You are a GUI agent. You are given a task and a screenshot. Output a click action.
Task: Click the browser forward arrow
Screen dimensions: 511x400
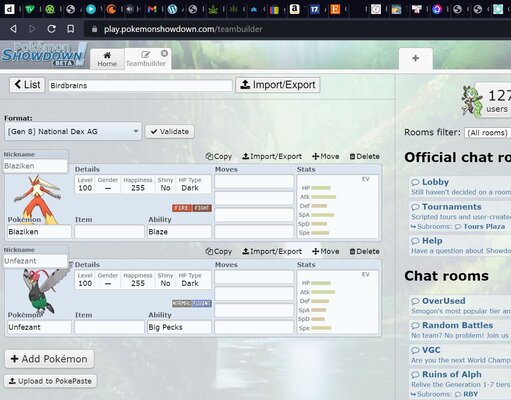click(x=32, y=29)
